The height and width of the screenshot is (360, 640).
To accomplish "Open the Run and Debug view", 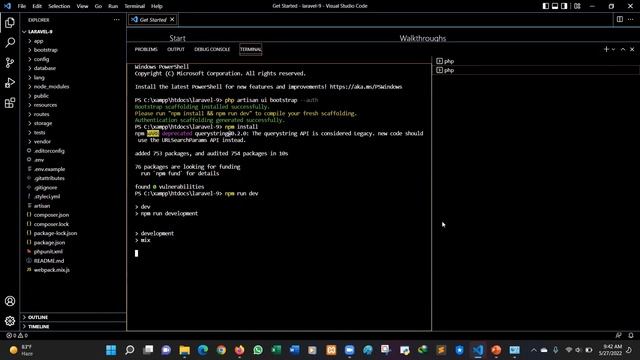I will tap(10, 82).
